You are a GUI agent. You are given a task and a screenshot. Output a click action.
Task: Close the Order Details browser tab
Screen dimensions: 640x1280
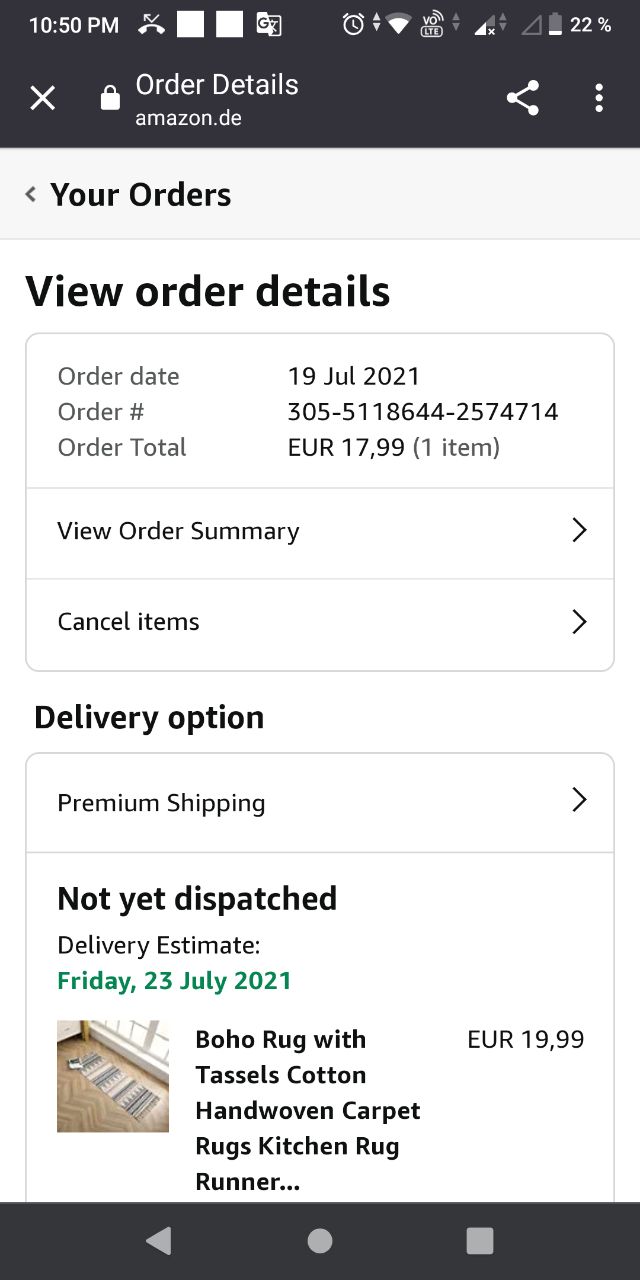(x=42, y=98)
